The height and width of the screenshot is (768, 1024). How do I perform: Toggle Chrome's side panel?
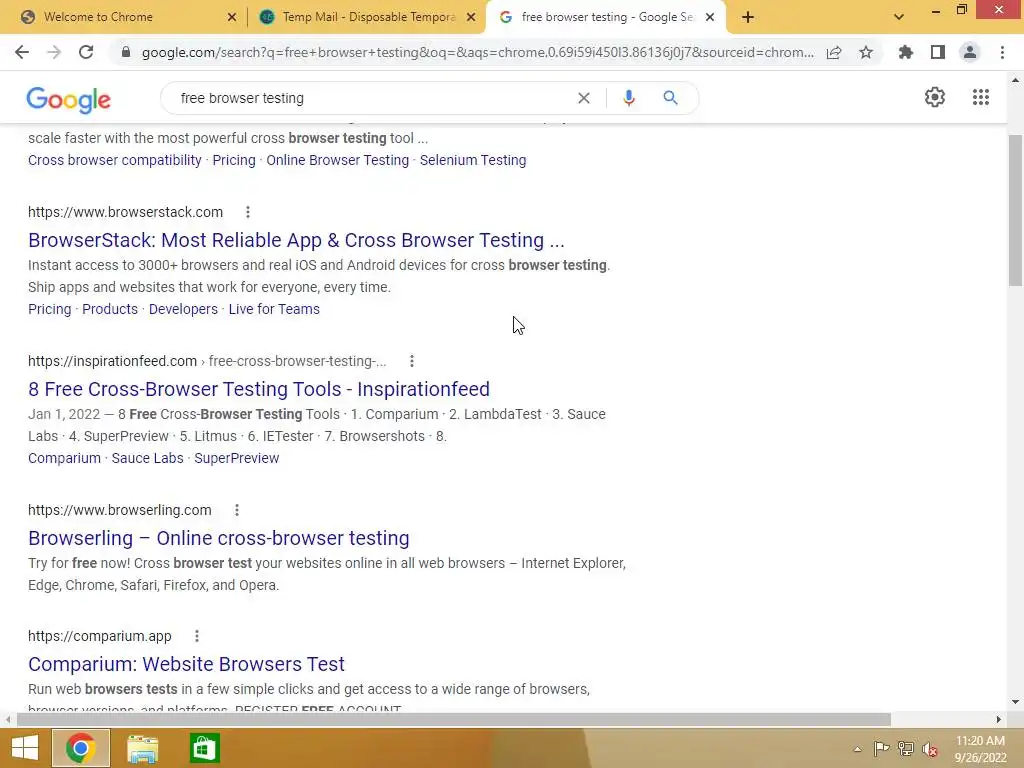938,52
